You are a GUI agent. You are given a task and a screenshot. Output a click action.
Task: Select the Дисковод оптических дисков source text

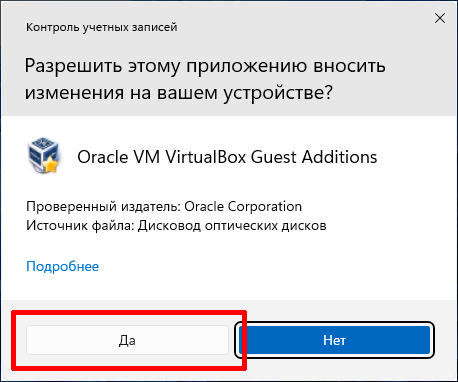(232, 226)
